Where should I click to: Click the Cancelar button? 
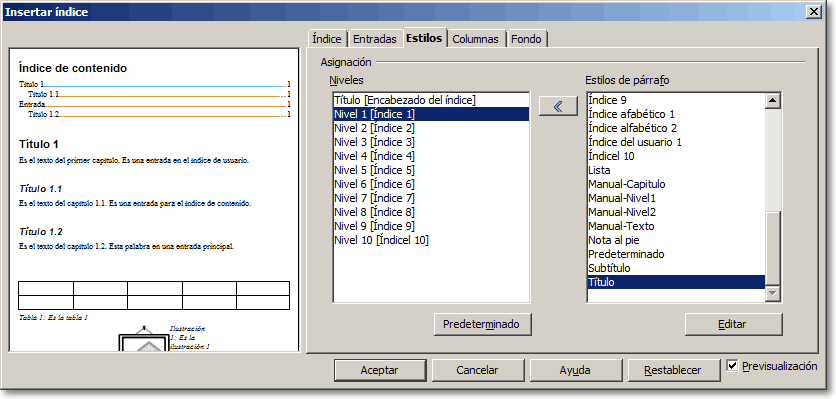(477, 370)
